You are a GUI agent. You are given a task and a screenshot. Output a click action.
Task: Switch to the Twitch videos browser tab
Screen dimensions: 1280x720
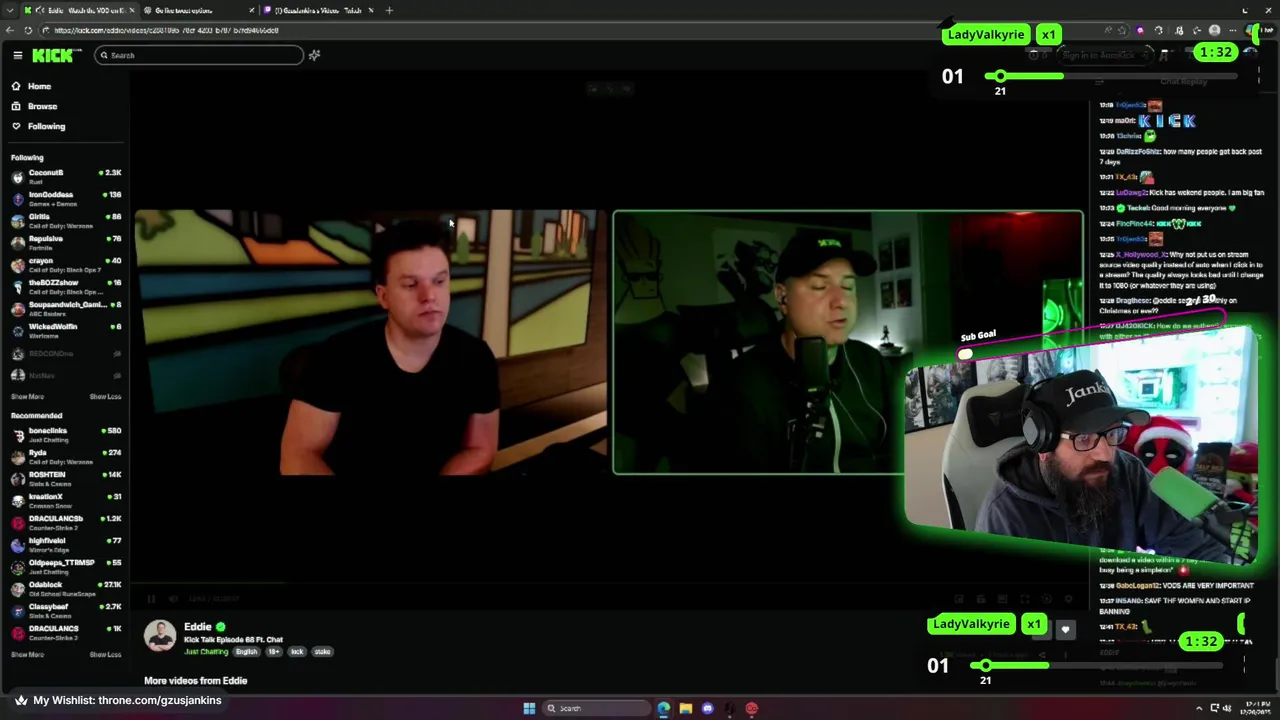318,10
